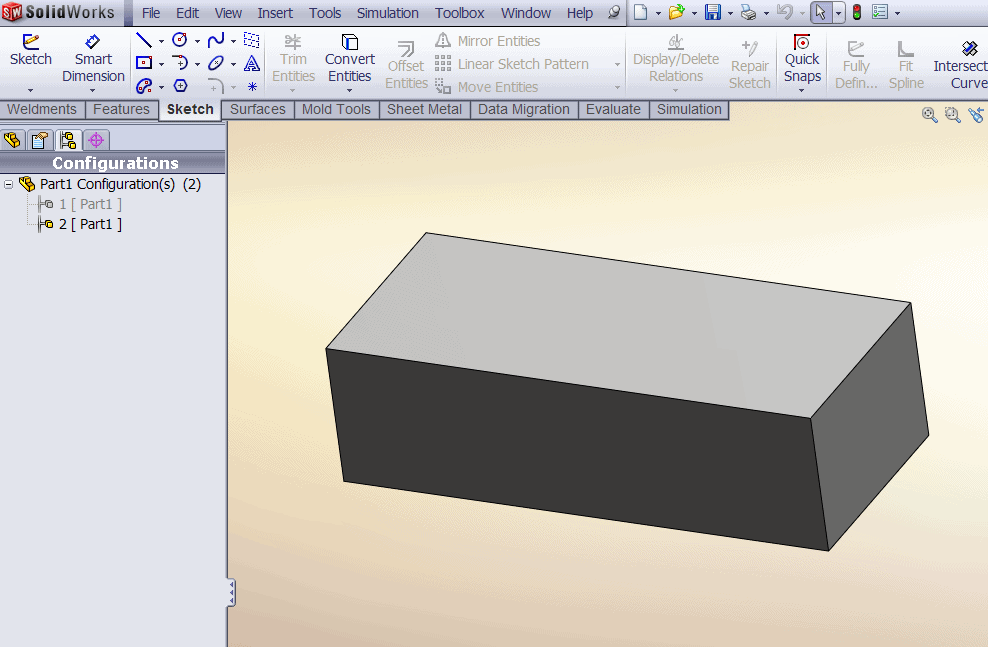Open the dropdown arrow beside Line tool
Image resolution: width=988 pixels, height=647 pixels.
tap(161, 42)
